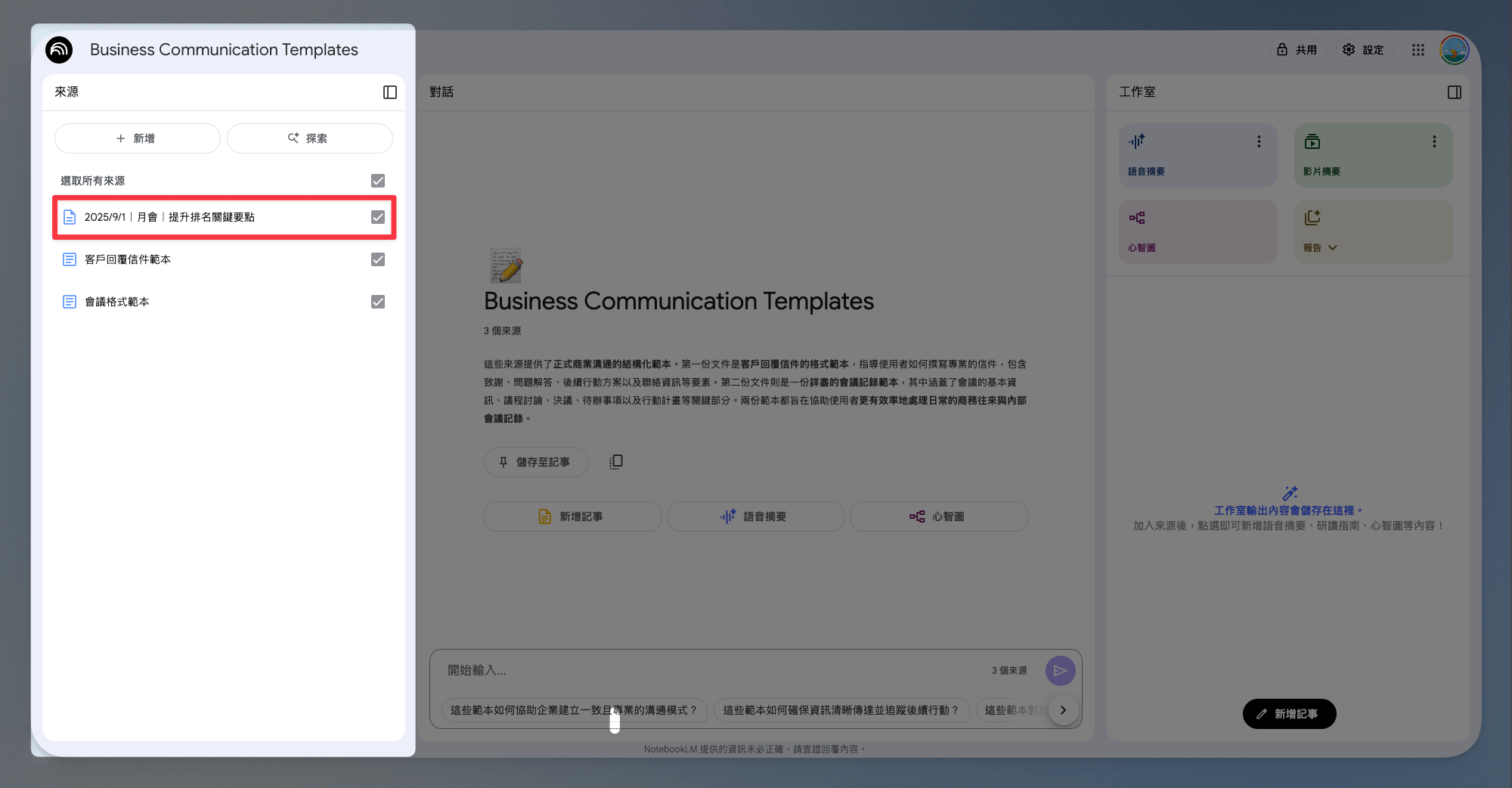
Task: Click the 開始輸入 chat input field
Action: [x=711, y=671]
